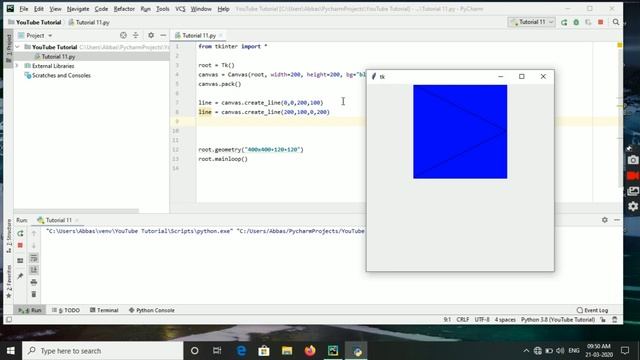Open the File menu
The width and height of the screenshot is (640, 360).
pos(24,9)
